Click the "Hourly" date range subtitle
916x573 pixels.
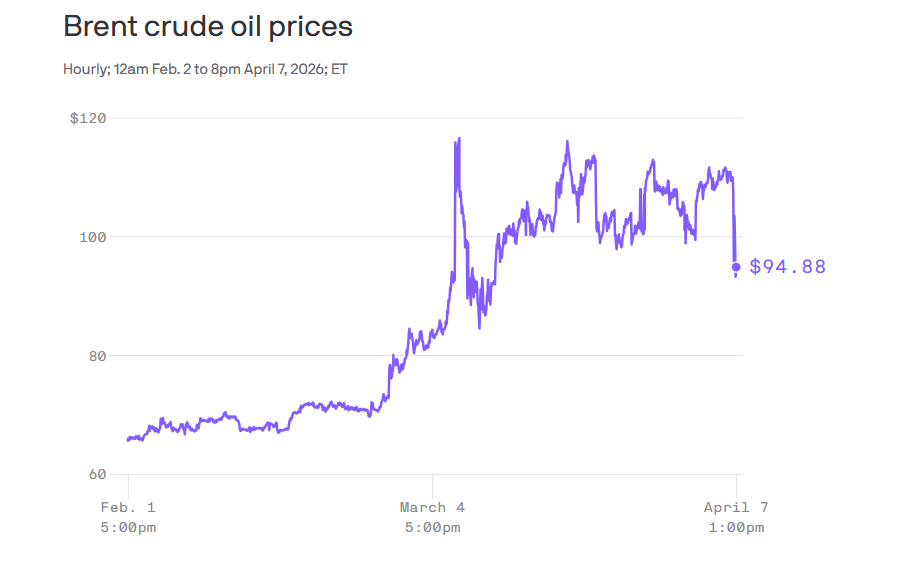205,69
